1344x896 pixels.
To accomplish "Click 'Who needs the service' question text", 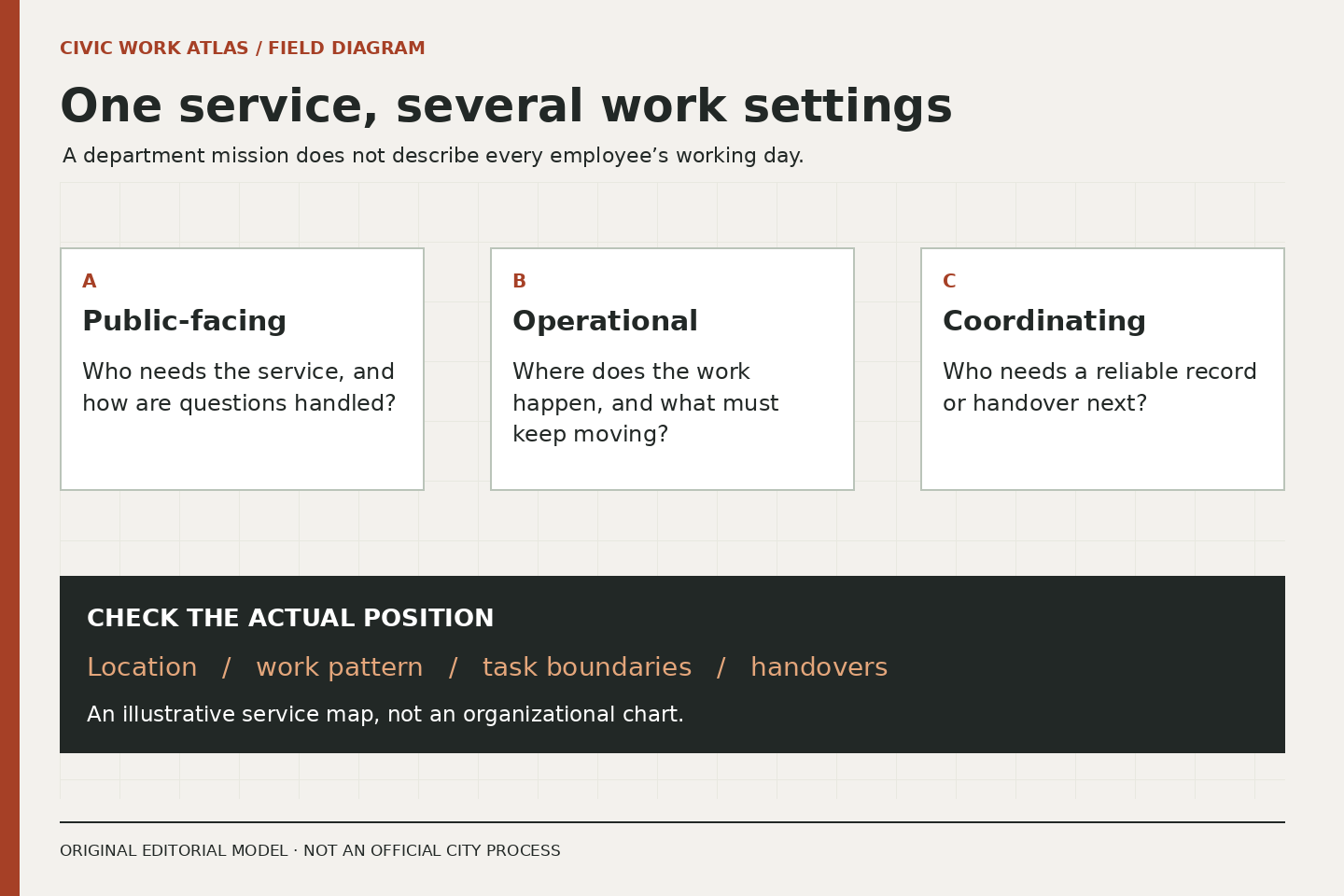I will (x=239, y=387).
